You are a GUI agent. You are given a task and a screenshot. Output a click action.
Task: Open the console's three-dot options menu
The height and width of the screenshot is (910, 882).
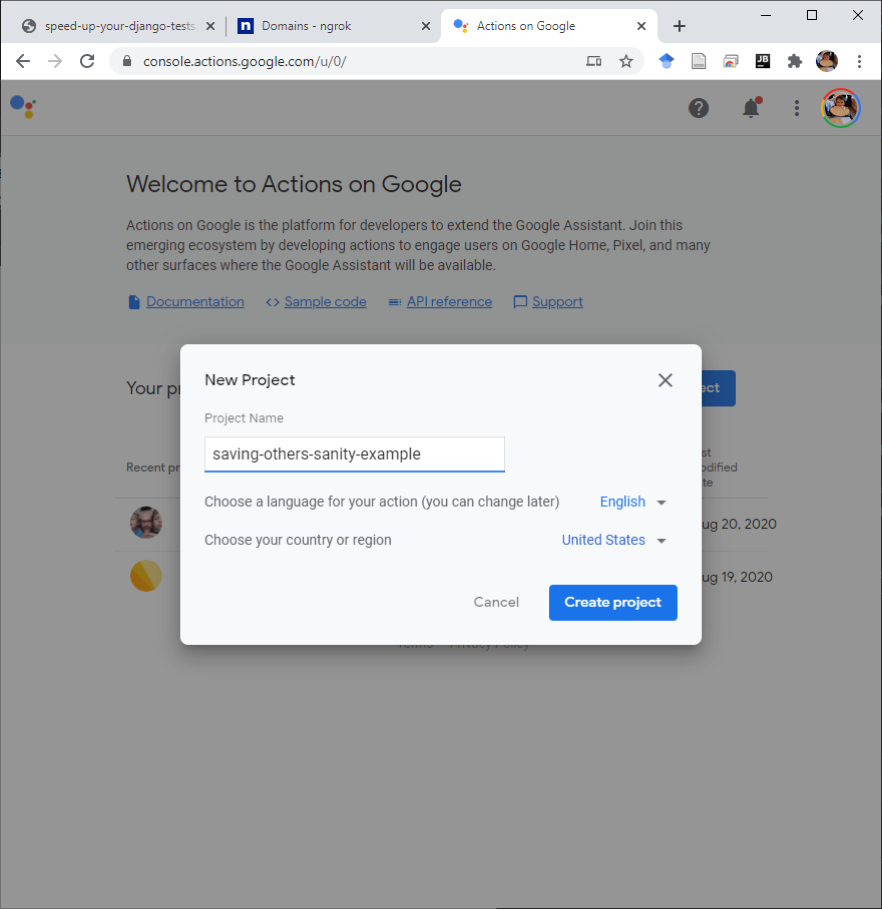point(797,108)
